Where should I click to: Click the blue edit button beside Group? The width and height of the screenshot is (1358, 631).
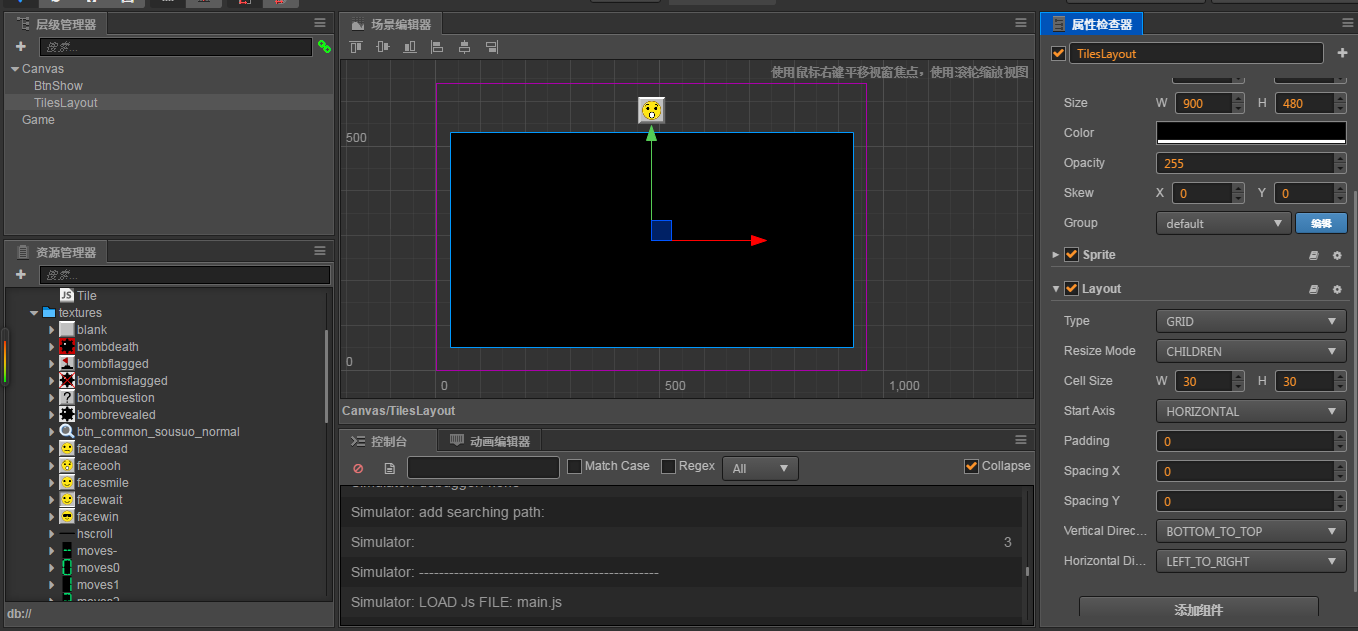[x=1321, y=223]
